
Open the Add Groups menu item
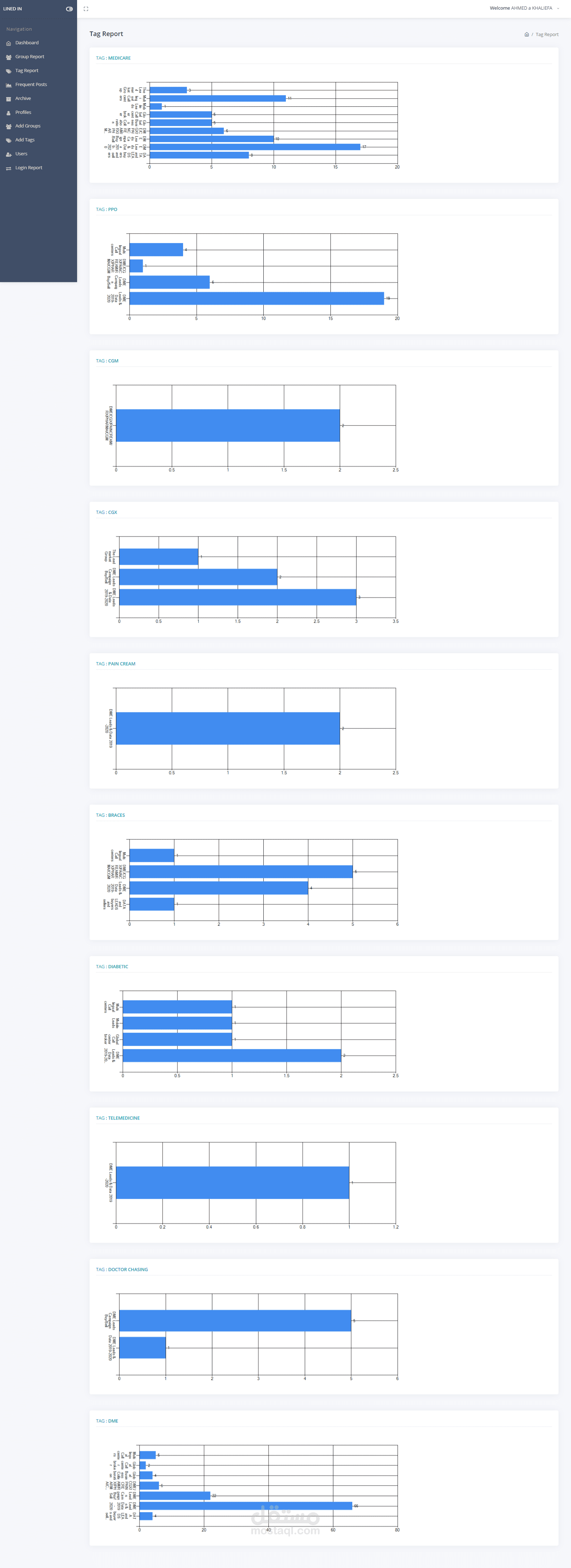(28, 126)
